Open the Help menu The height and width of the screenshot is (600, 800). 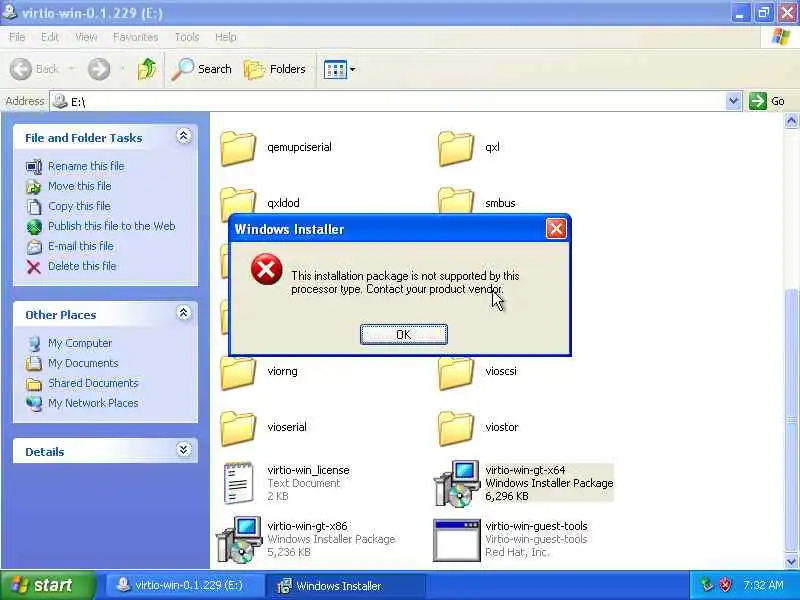225,37
